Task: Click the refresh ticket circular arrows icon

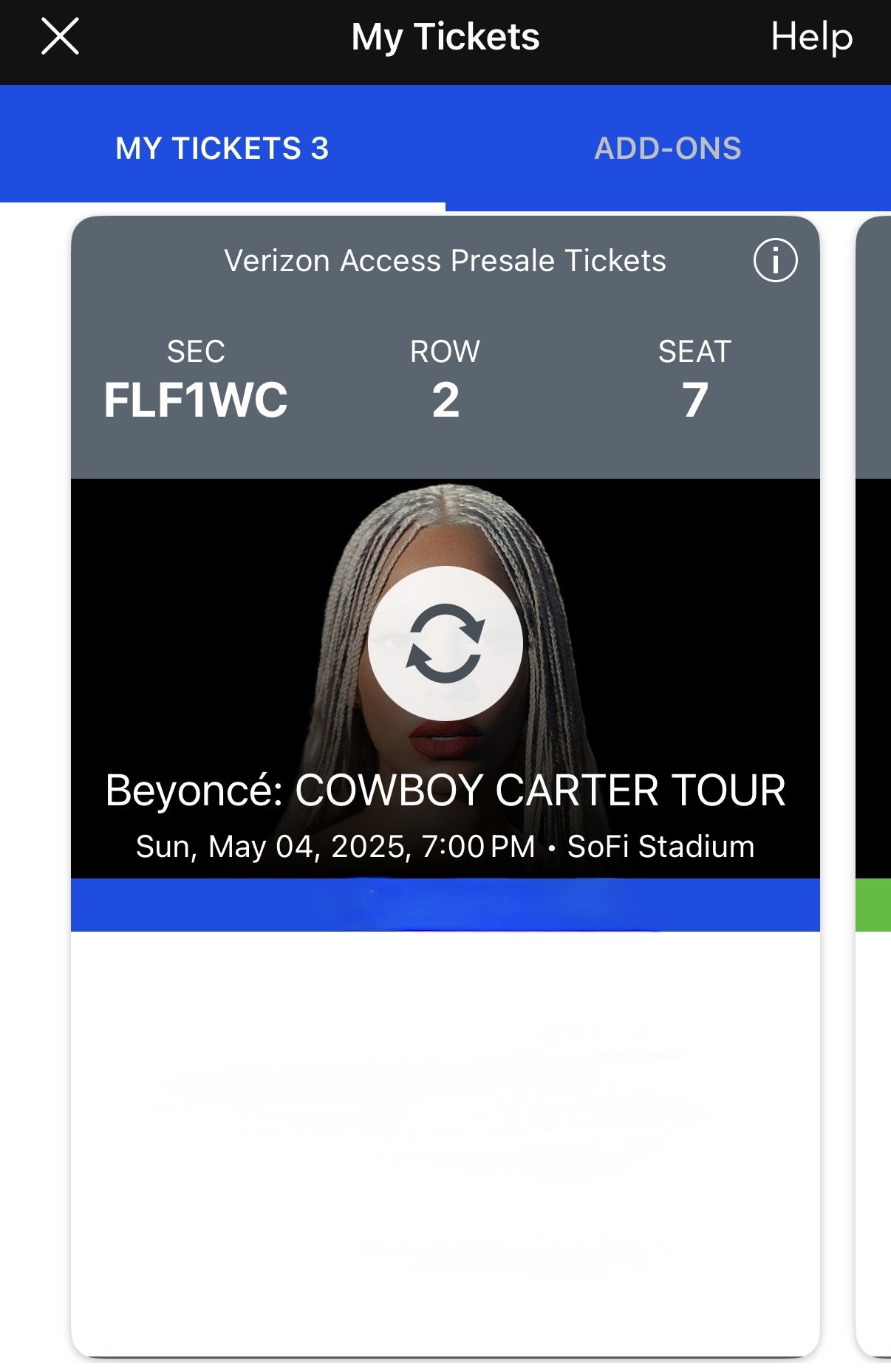Action: [x=445, y=644]
